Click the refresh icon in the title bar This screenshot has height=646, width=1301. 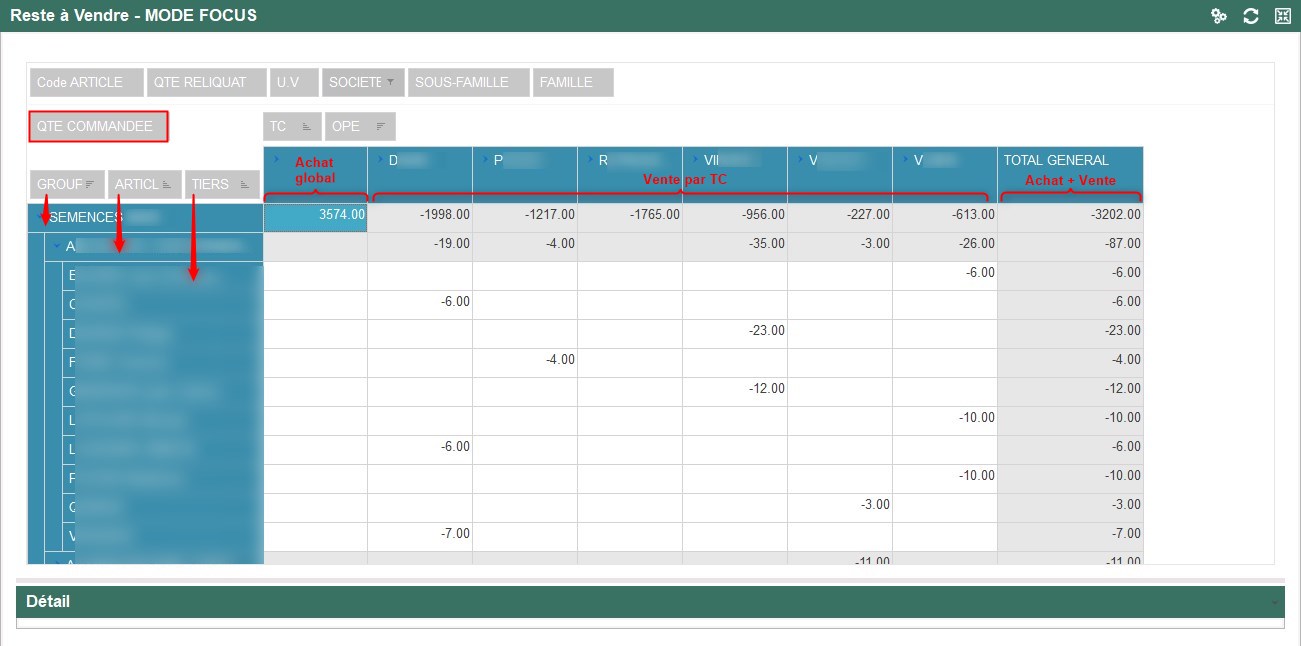point(1250,16)
